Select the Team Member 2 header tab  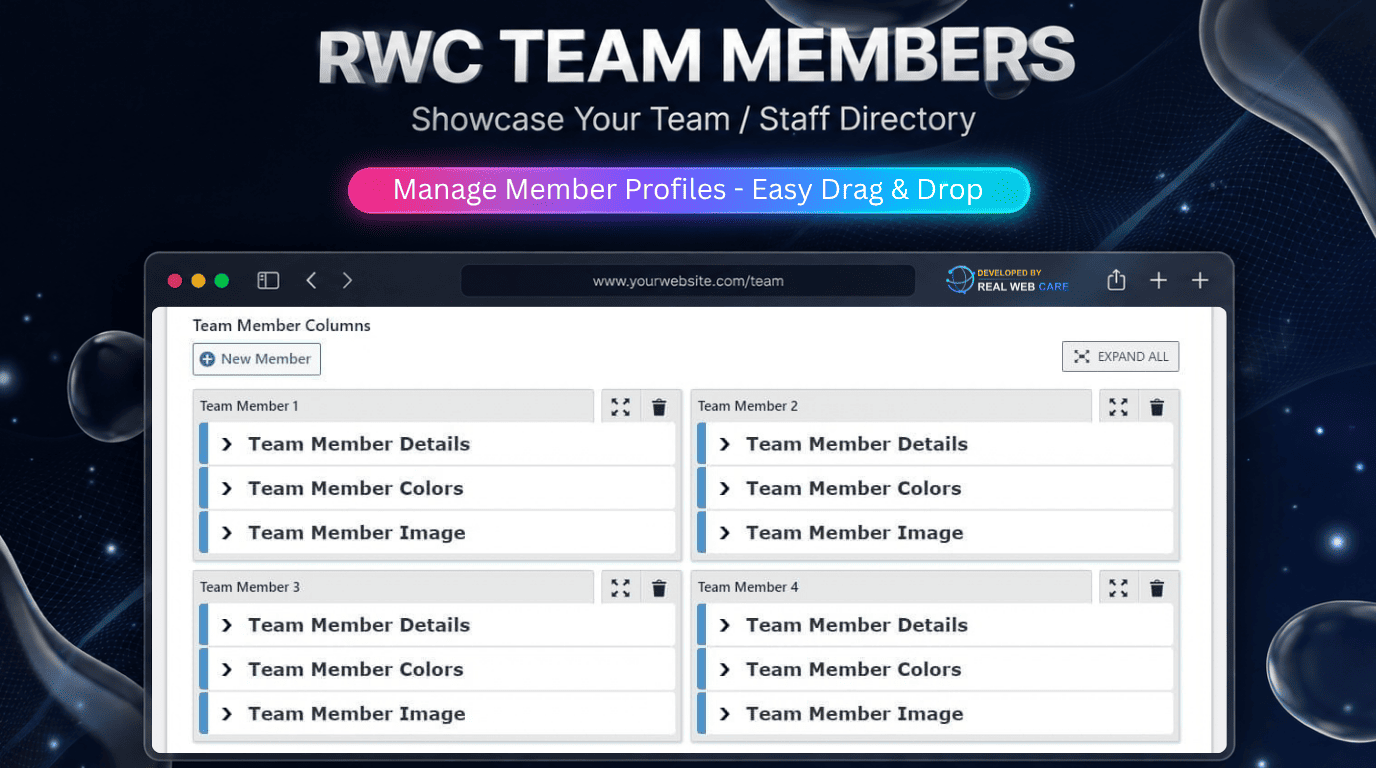892,406
